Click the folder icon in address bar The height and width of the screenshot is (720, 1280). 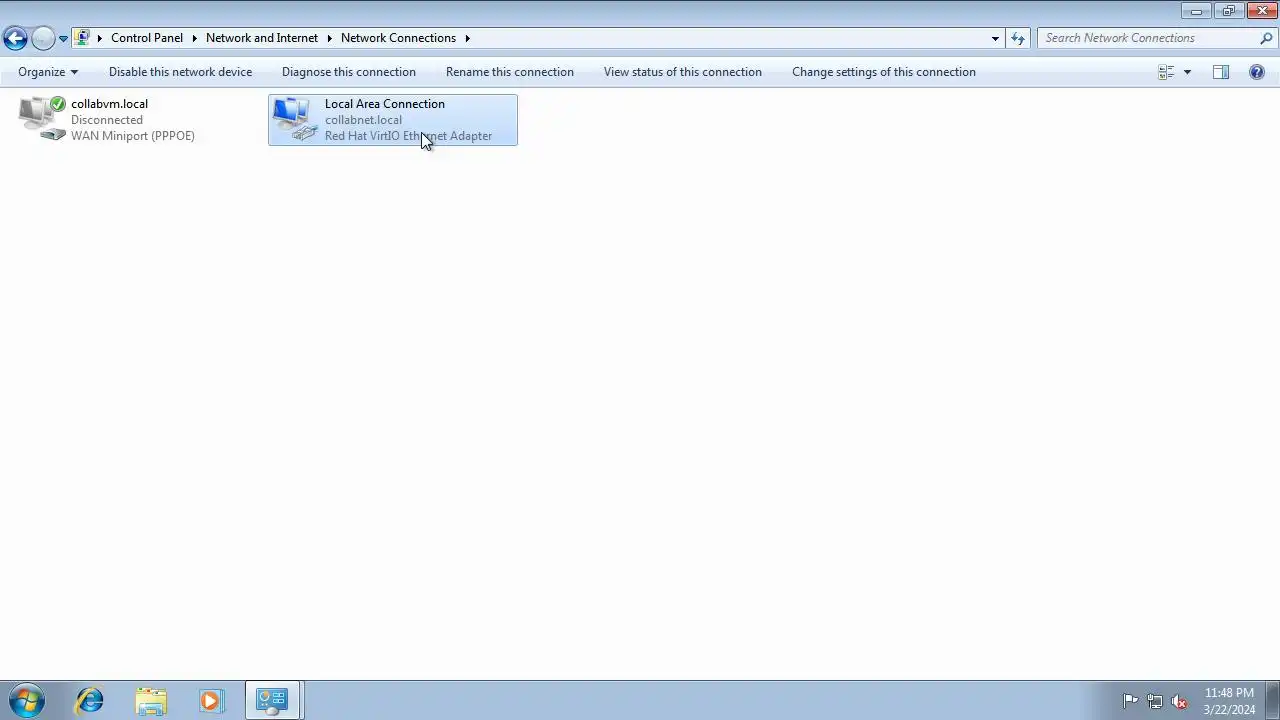pyautogui.click(x=83, y=38)
